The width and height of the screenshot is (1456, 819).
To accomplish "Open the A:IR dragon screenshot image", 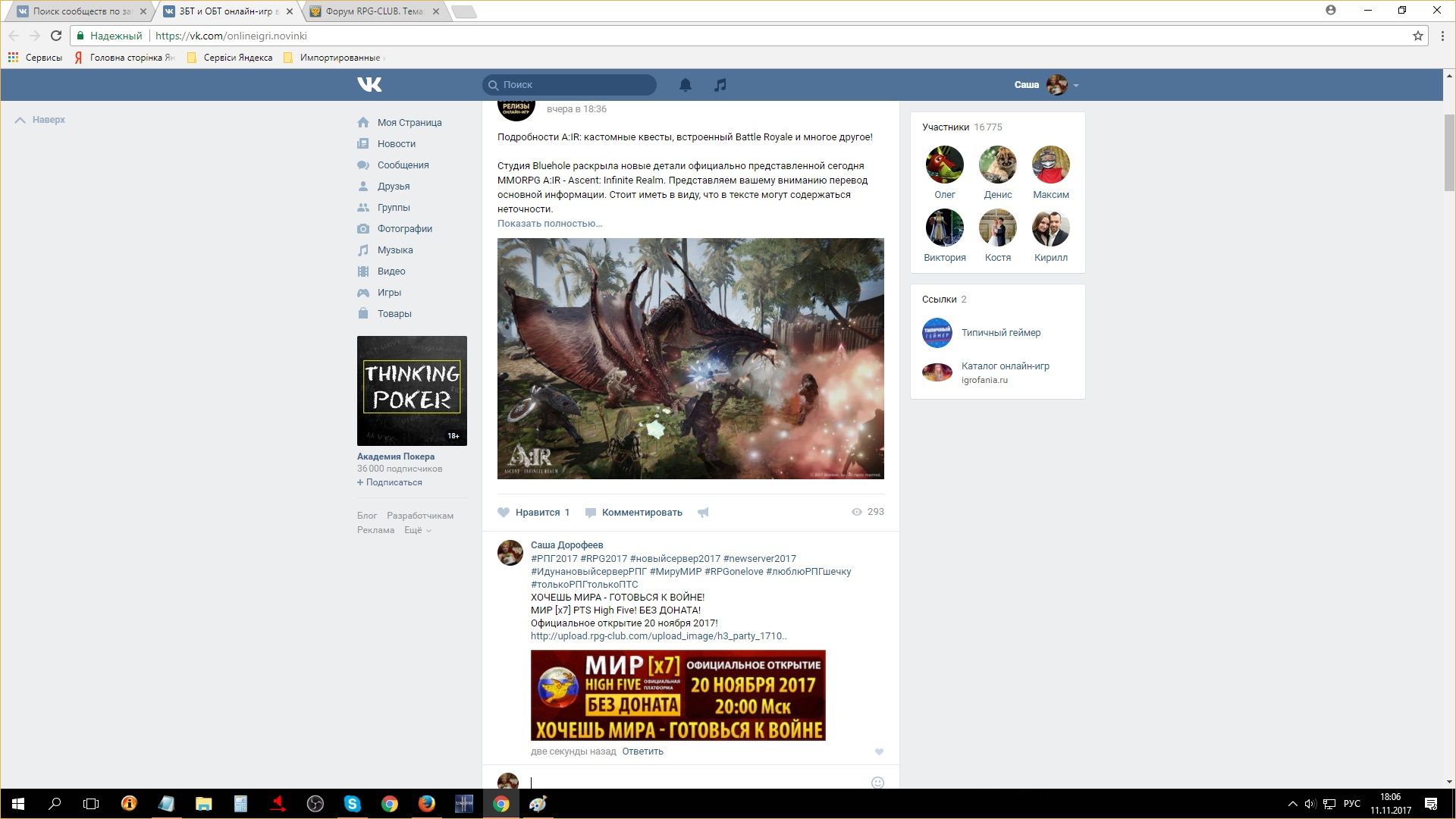I will click(691, 359).
